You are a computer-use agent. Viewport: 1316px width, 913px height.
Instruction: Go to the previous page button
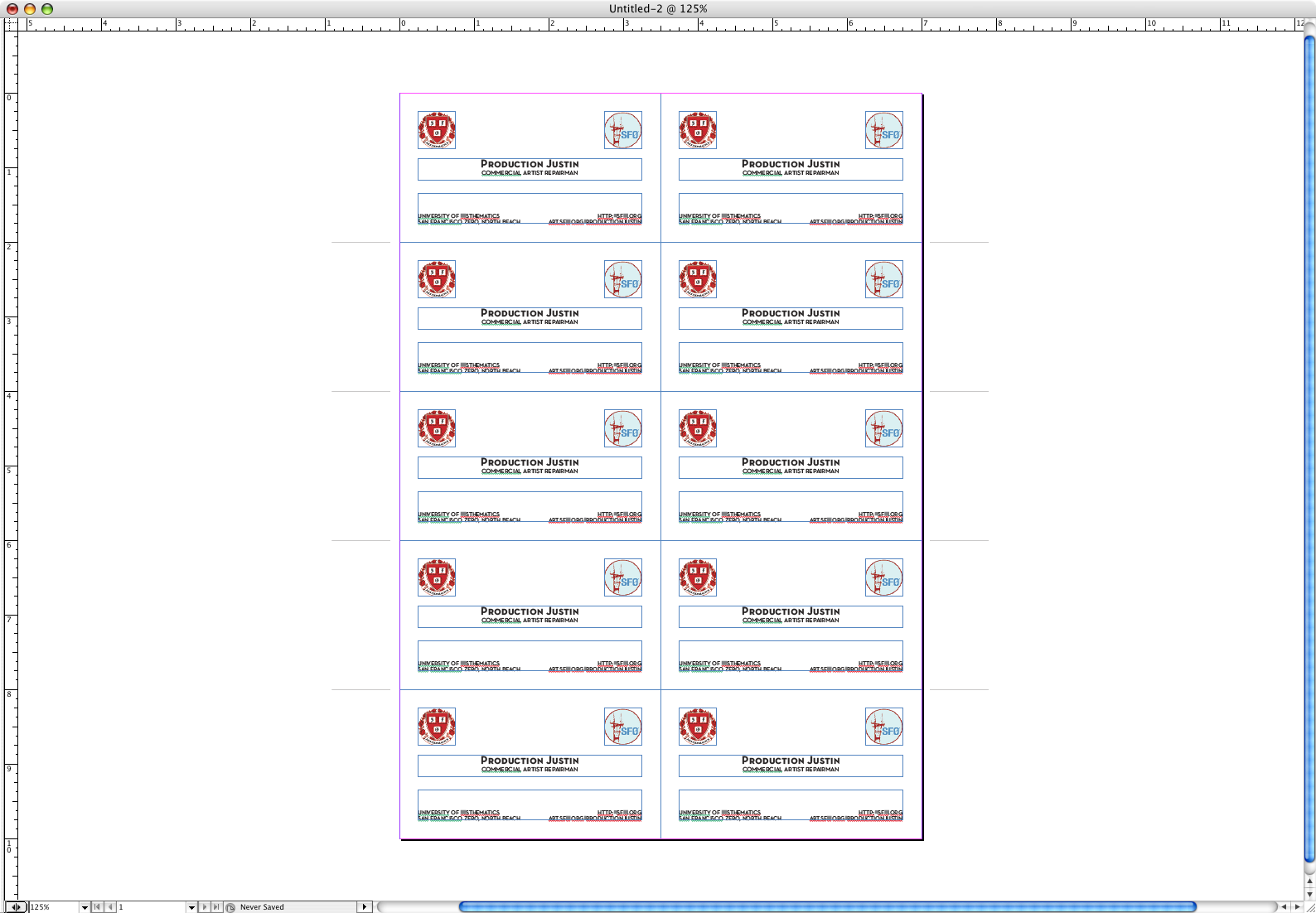[110, 907]
